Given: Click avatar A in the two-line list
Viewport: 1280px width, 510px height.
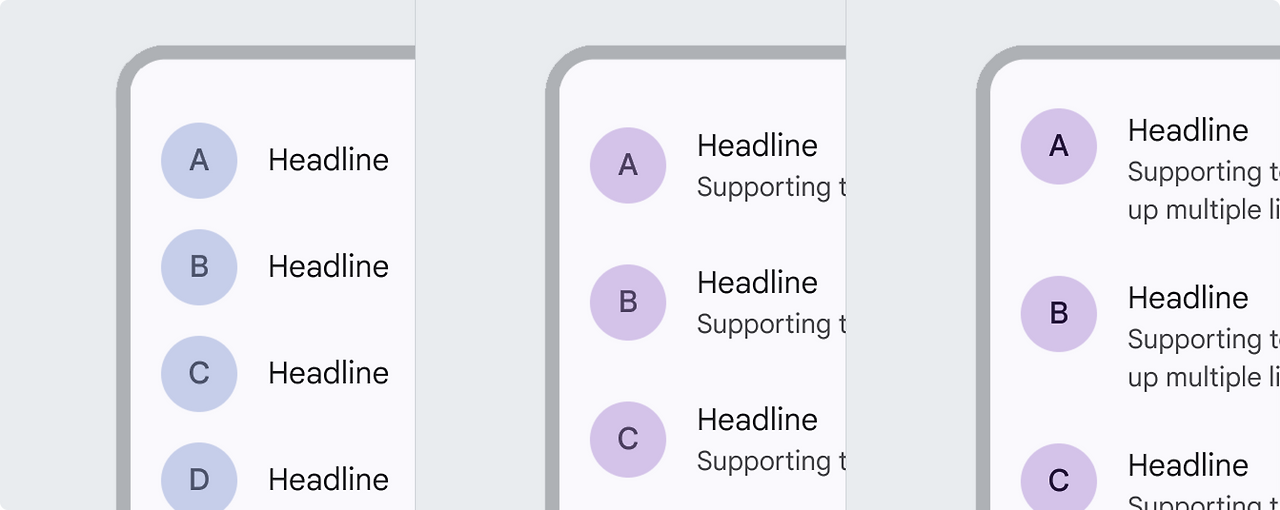Looking at the screenshot, I should point(628,165).
